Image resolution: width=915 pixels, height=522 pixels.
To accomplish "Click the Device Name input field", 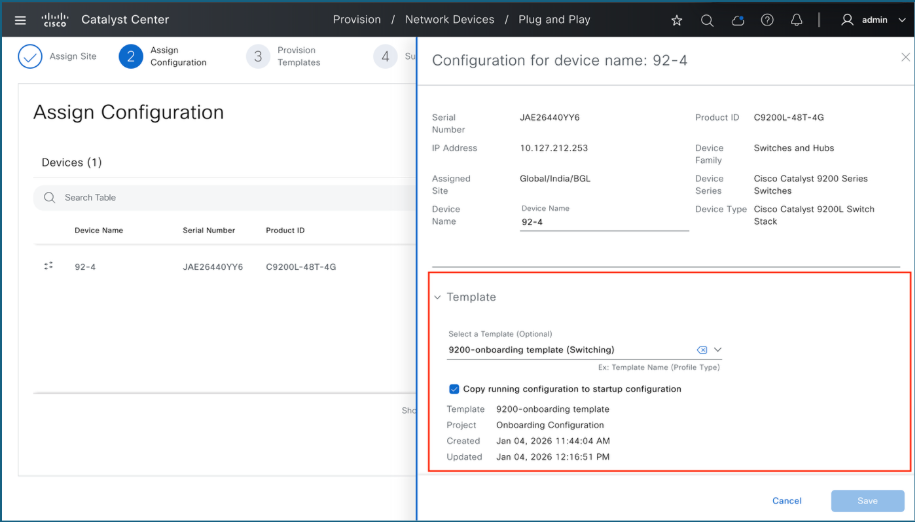I will (x=604, y=222).
